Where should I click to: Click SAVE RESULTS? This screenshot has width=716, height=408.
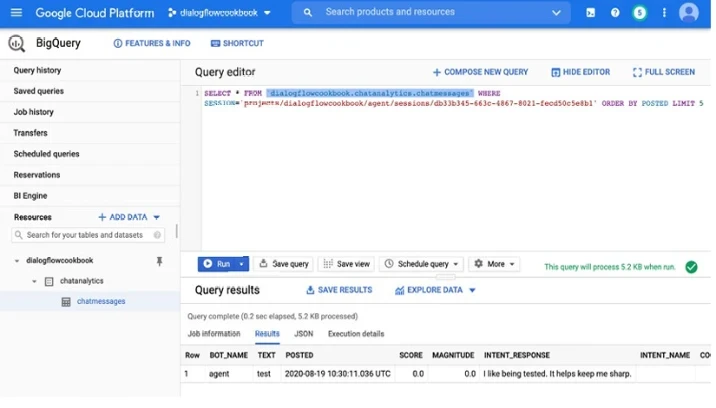coord(339,290)
